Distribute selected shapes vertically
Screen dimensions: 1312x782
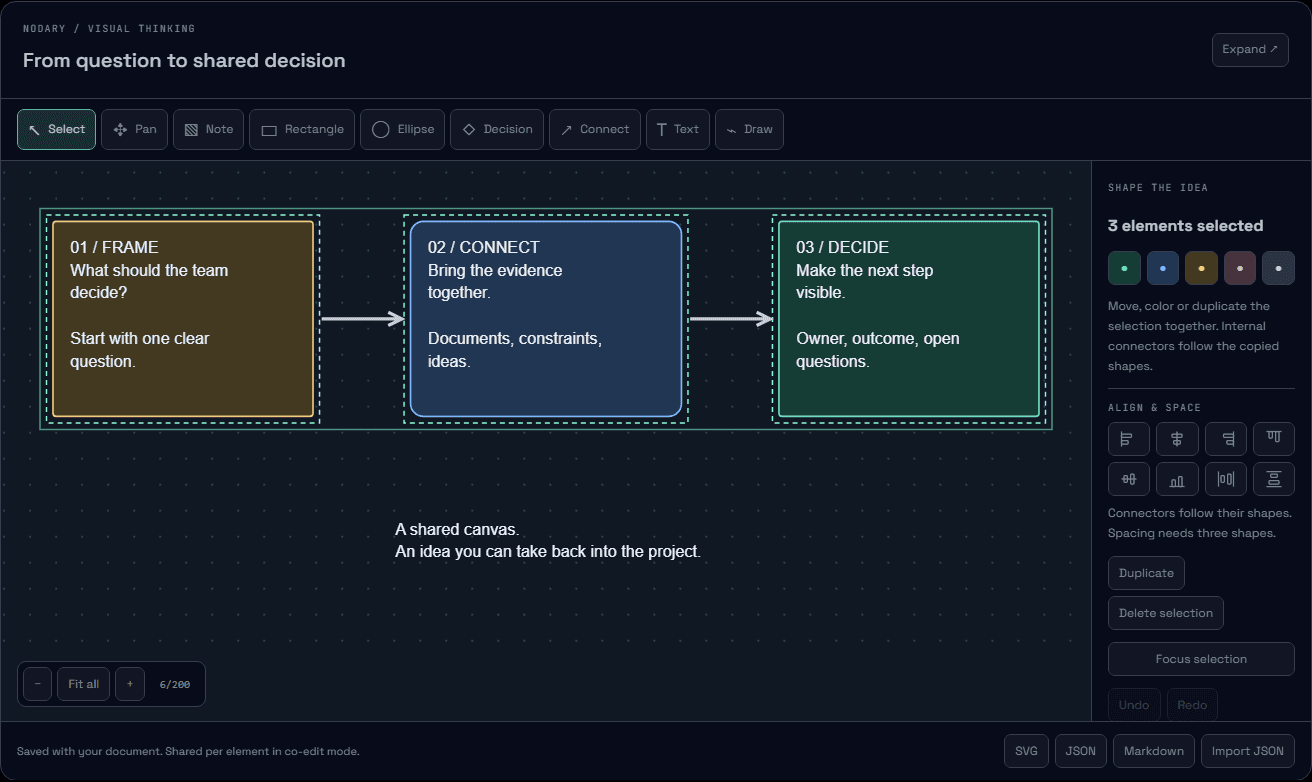(x=1274, y=479)
